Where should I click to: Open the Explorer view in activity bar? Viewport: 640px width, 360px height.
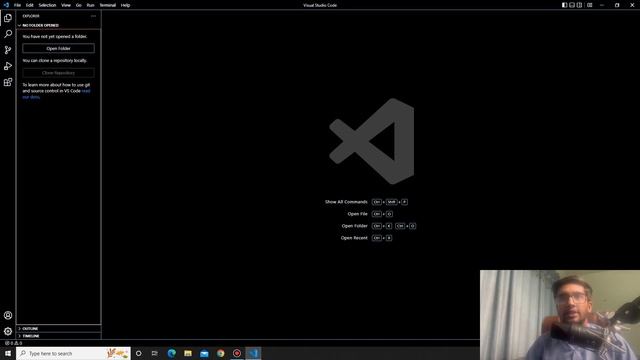(8, 18)
